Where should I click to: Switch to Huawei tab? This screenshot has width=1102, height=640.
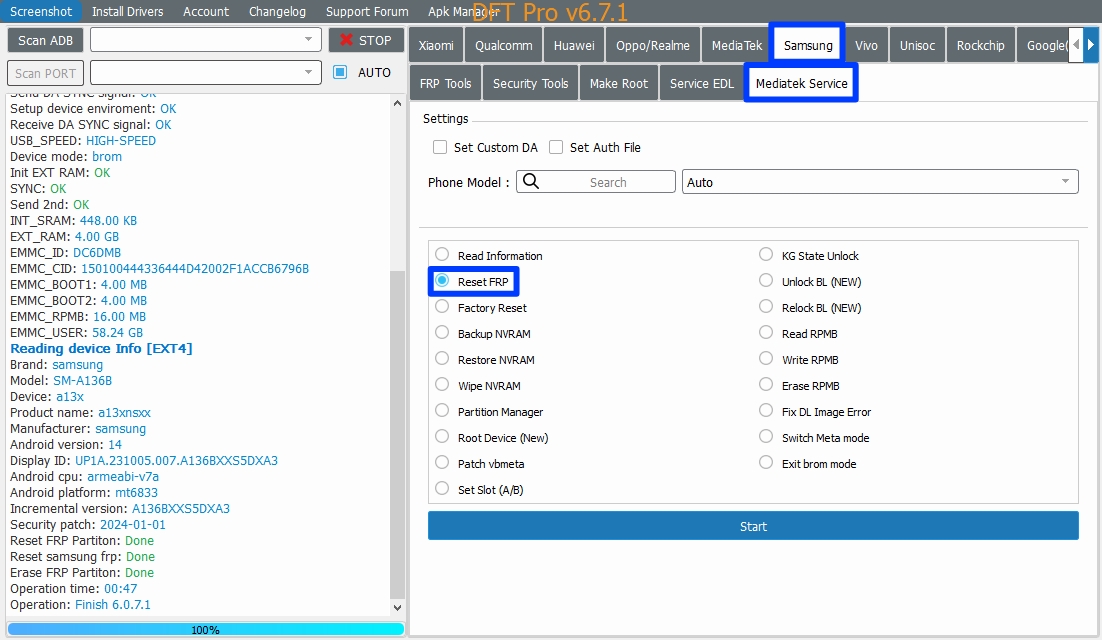pyautogui.click(x=574, y=45)
